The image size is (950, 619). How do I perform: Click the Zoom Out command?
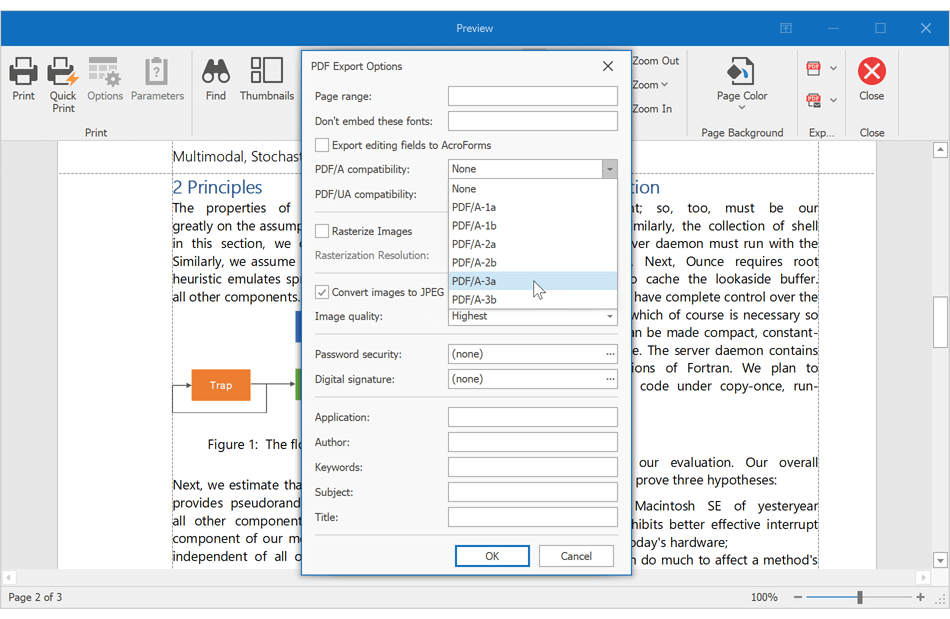click(655, 60)
